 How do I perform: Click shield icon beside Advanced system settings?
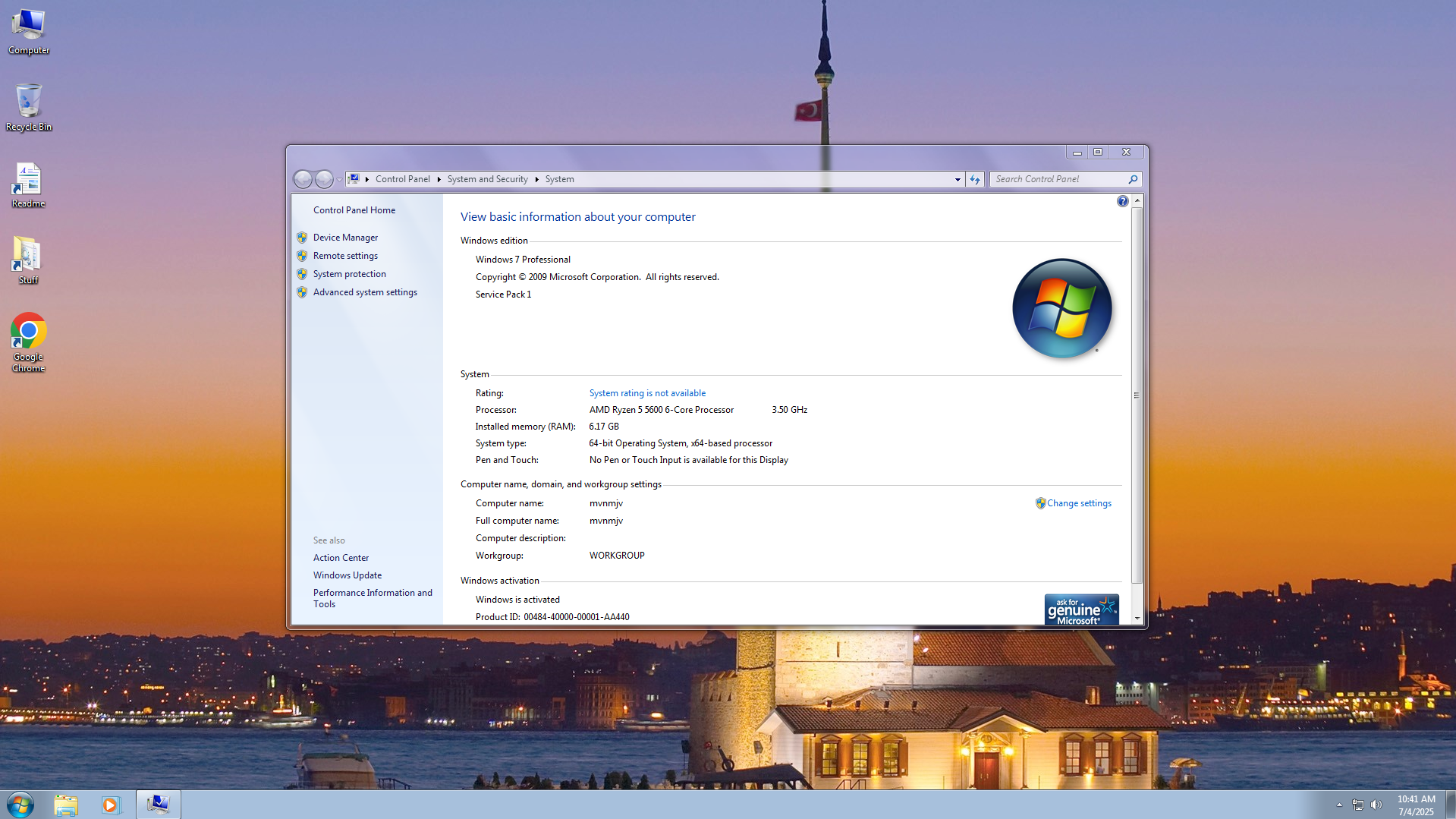tap(302, 292)
